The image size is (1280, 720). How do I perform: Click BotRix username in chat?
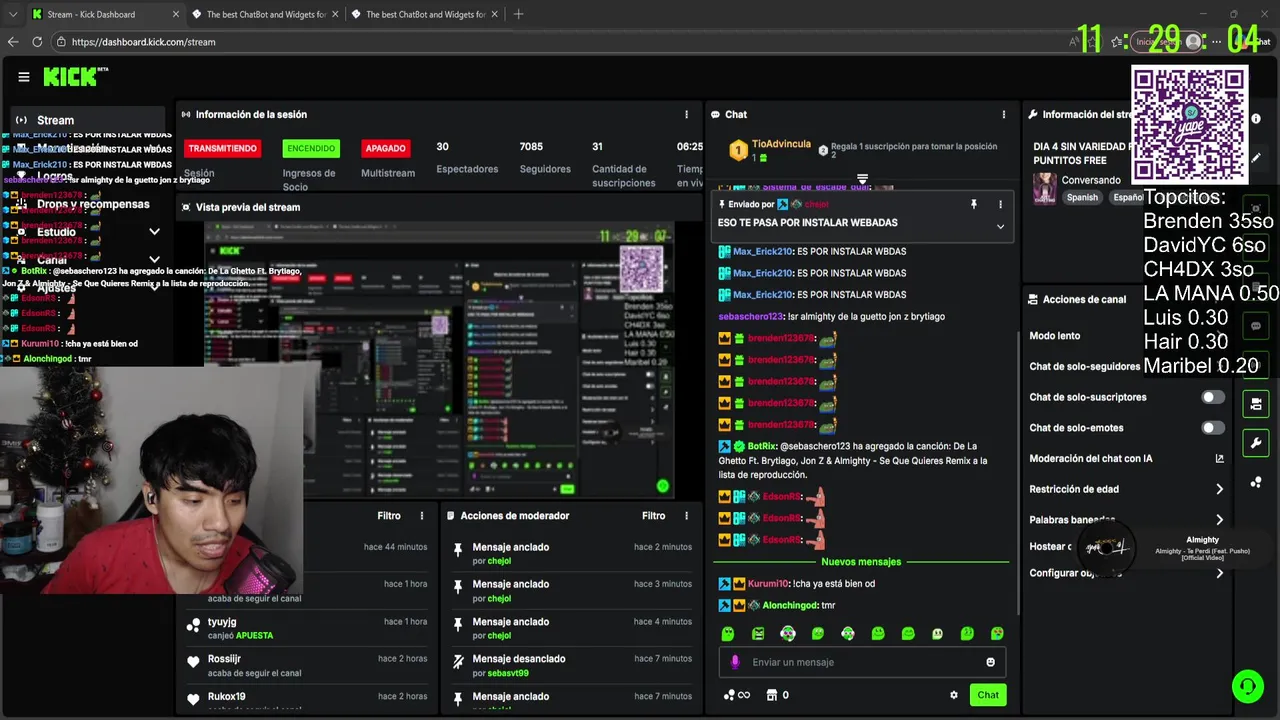click(x=762, y=446)
